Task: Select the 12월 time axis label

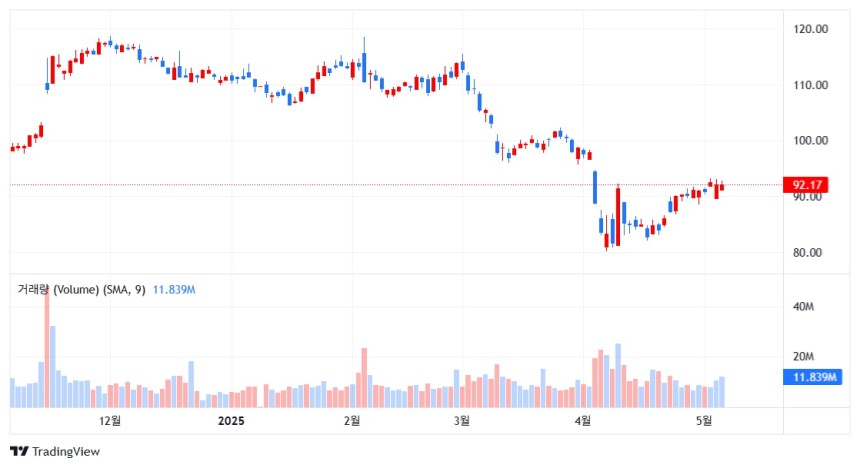Action: 110,421
